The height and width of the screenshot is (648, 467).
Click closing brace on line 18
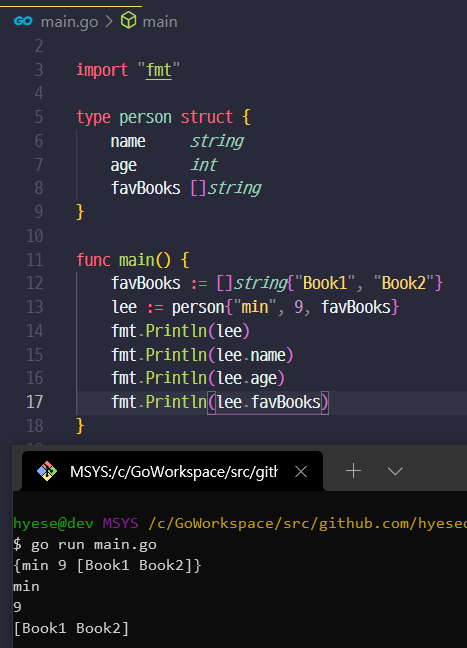pyautogui.click(x=80, y=426)
